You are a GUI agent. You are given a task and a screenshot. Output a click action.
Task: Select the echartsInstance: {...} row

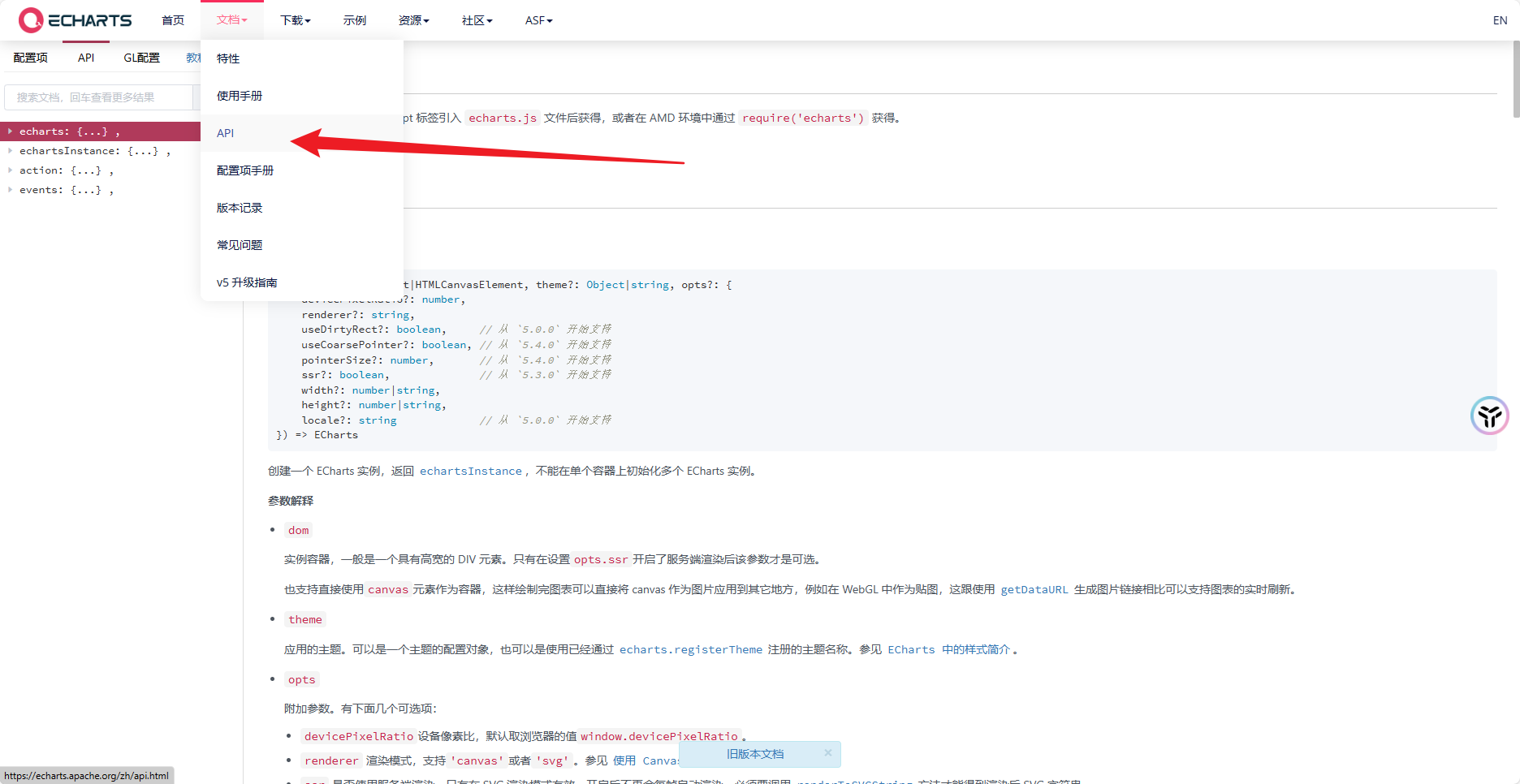101,151
